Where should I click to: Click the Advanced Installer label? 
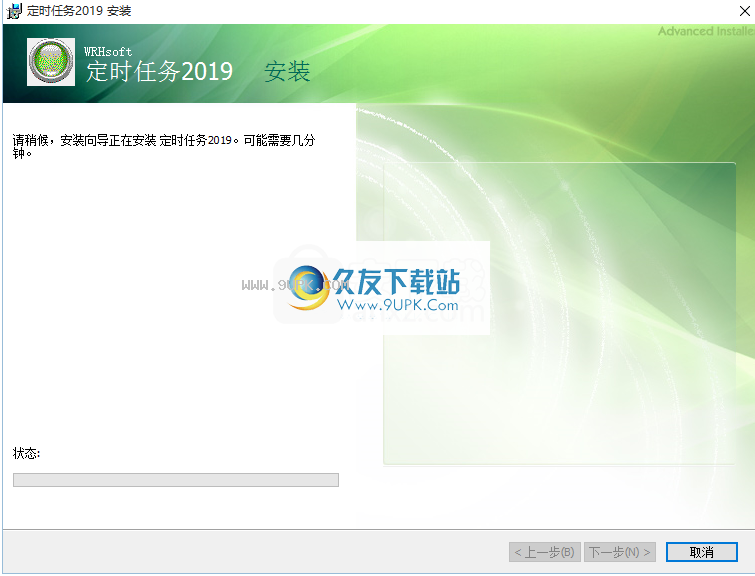pyautogui.click(x=706, y=31)
